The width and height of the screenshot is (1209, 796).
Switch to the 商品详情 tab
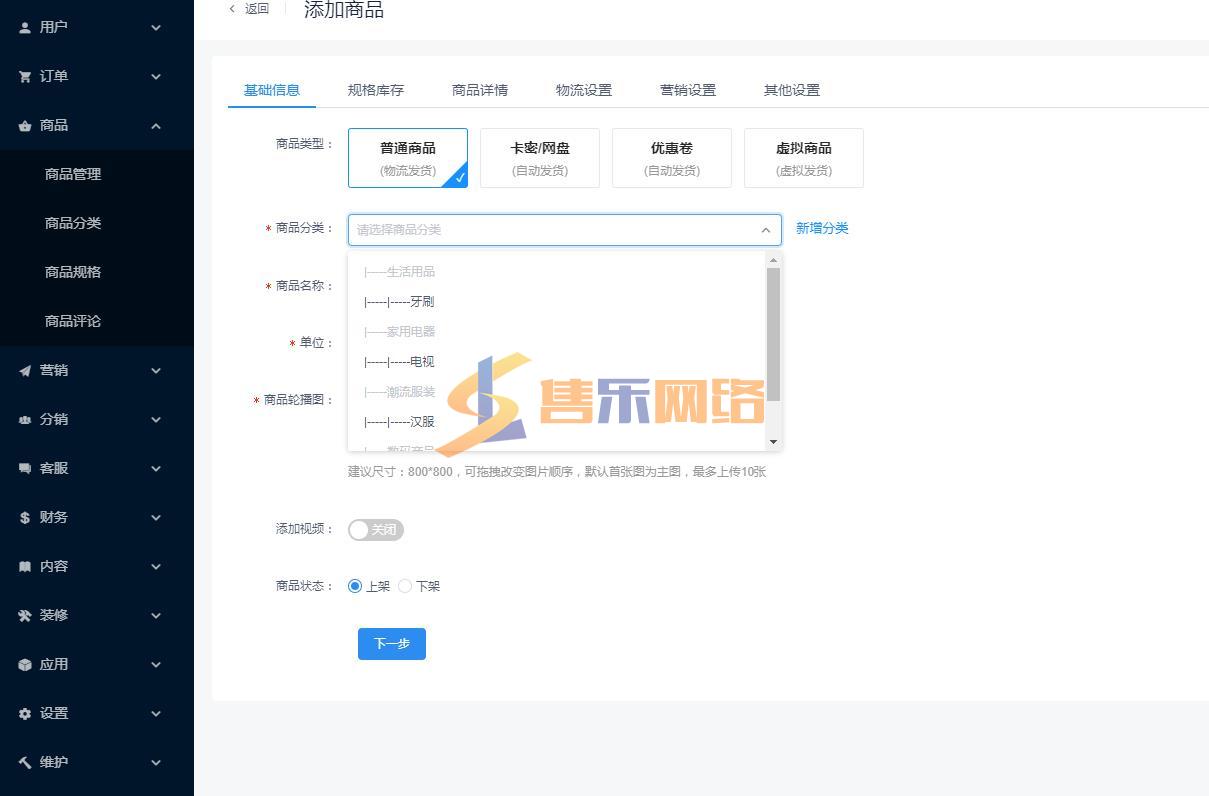coord(480,90)
